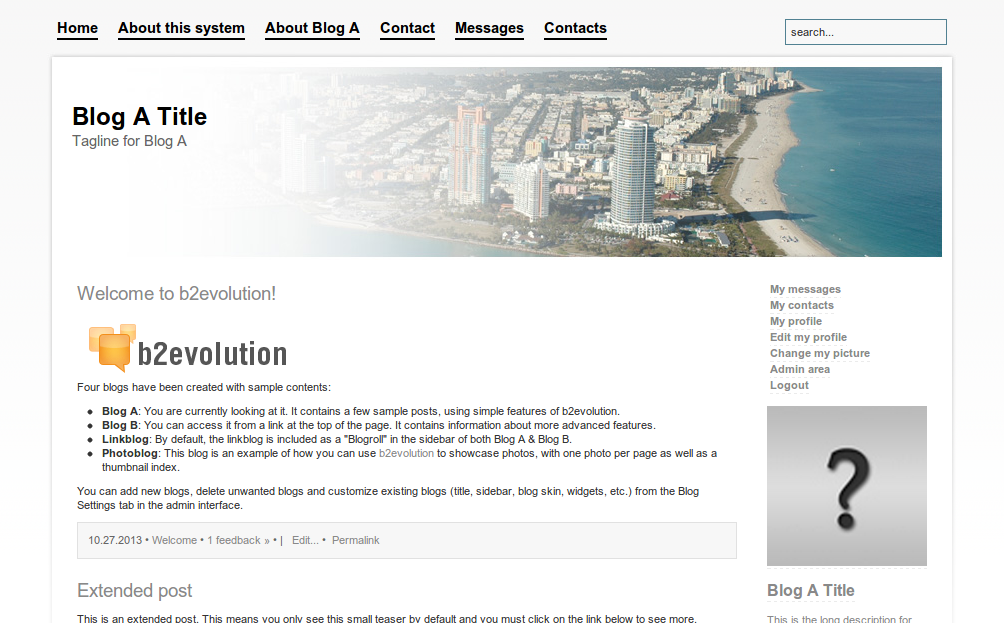Open About Blog A in top menu

coord(312,28)
